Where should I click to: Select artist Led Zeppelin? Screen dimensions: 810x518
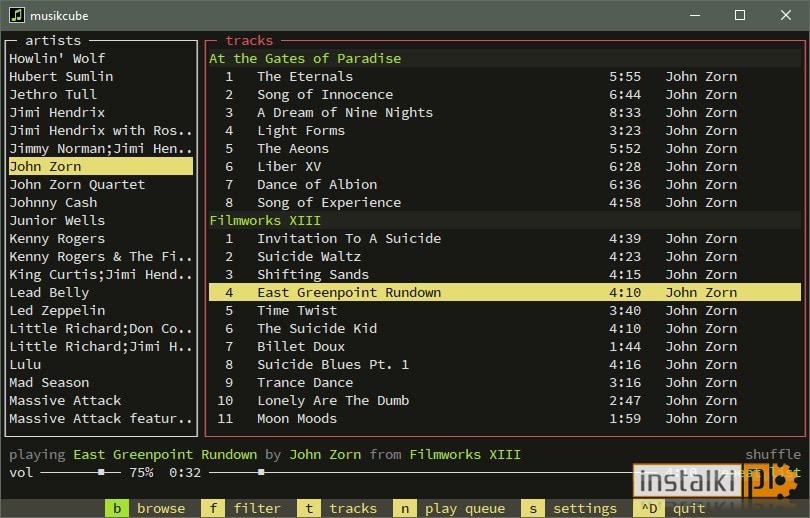coord(101,310)
